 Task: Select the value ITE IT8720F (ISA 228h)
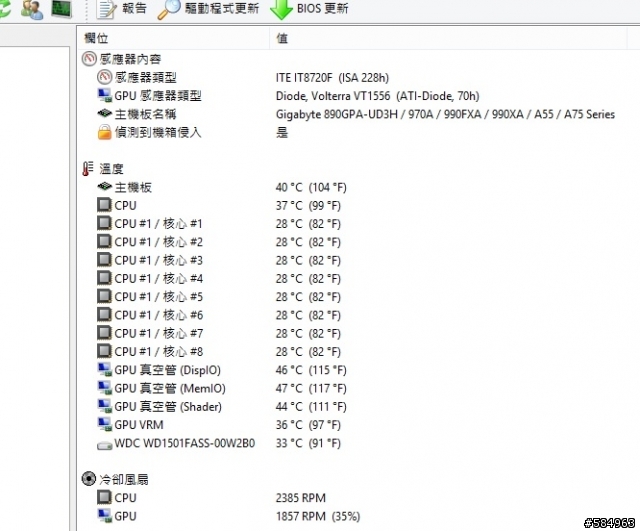332,78
